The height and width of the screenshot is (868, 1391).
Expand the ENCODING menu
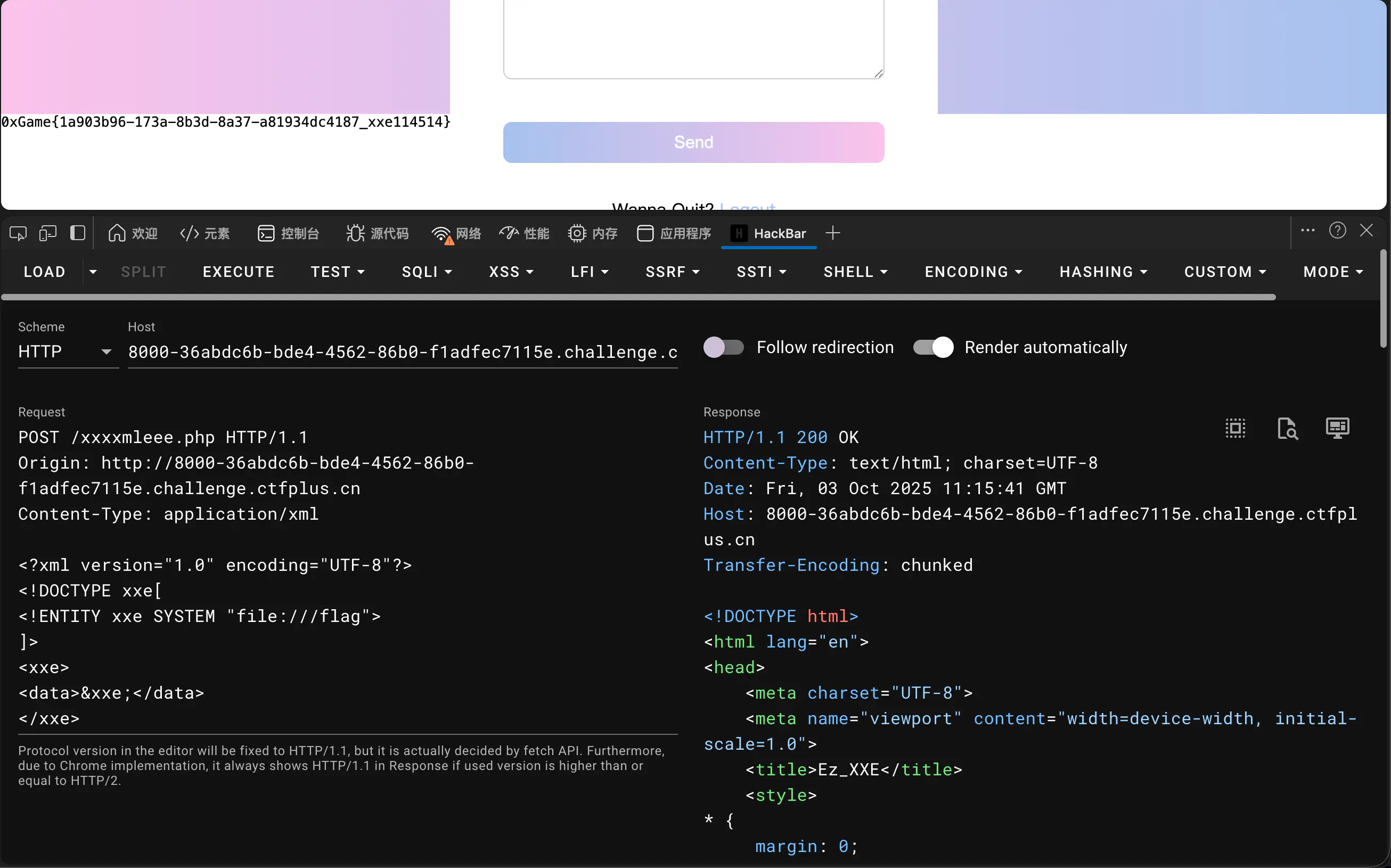(x=973, y=272)
